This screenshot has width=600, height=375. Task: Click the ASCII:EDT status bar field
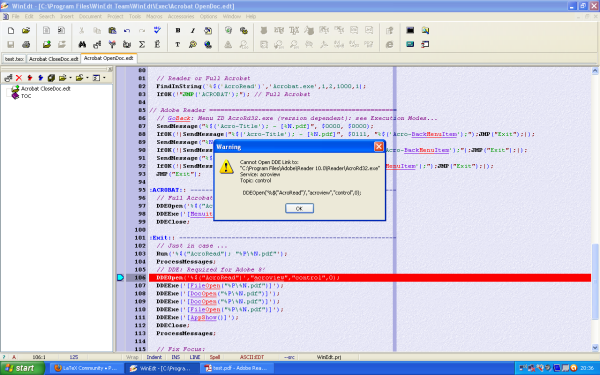[252, 357]
